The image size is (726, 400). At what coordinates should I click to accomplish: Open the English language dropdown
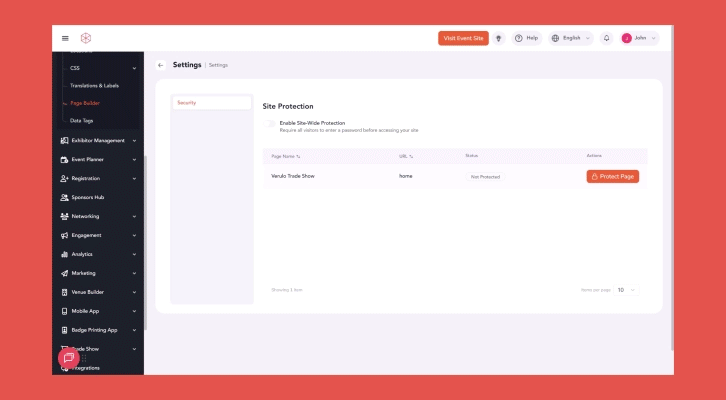coord(571,38)
